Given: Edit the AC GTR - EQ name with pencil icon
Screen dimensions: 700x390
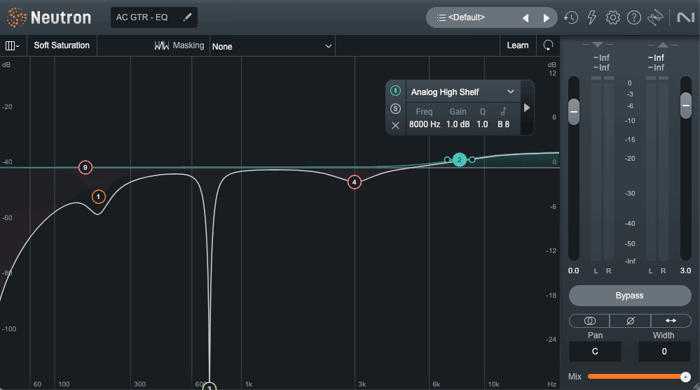Looking at the screenshot, I should point(188,17).
